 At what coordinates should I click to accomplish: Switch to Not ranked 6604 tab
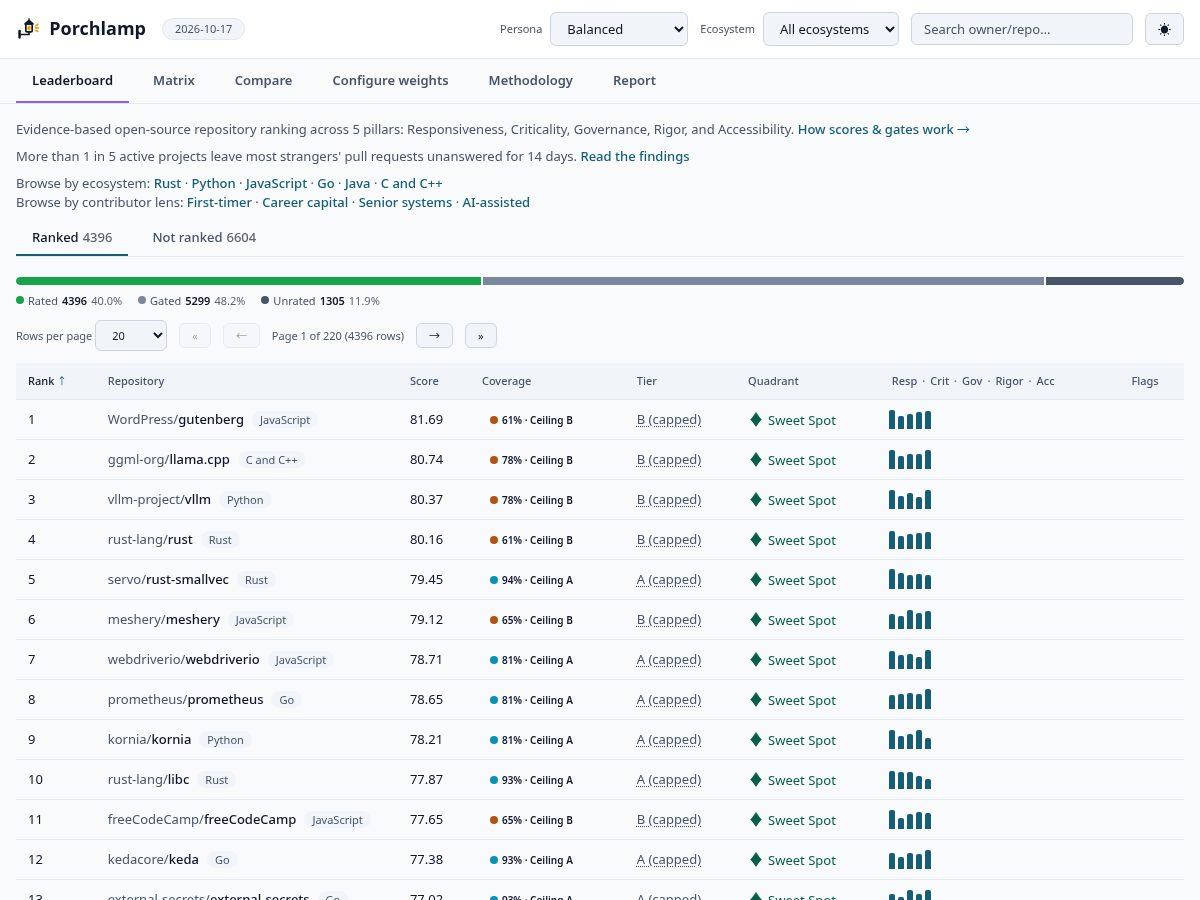coord(204,237)
